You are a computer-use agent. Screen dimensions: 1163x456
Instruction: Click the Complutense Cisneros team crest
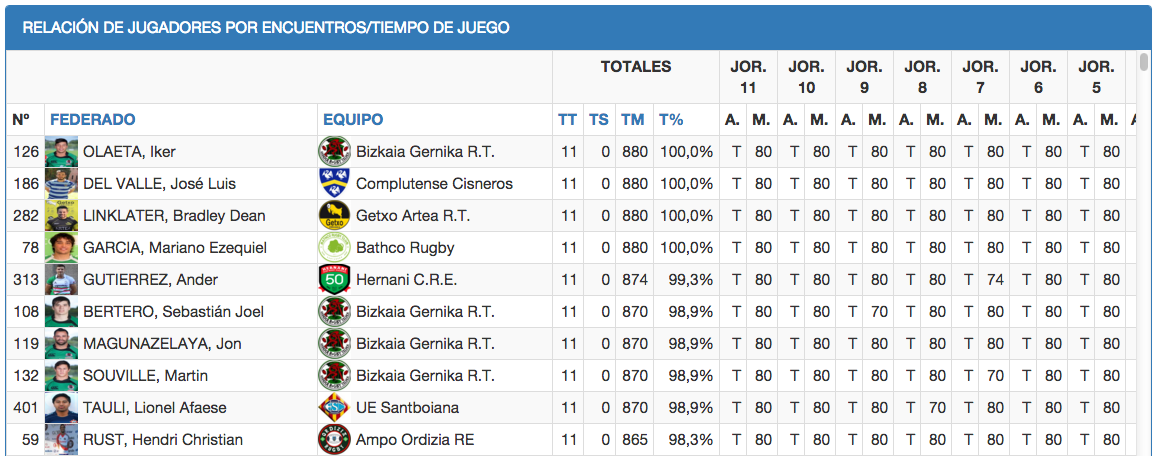335,184
